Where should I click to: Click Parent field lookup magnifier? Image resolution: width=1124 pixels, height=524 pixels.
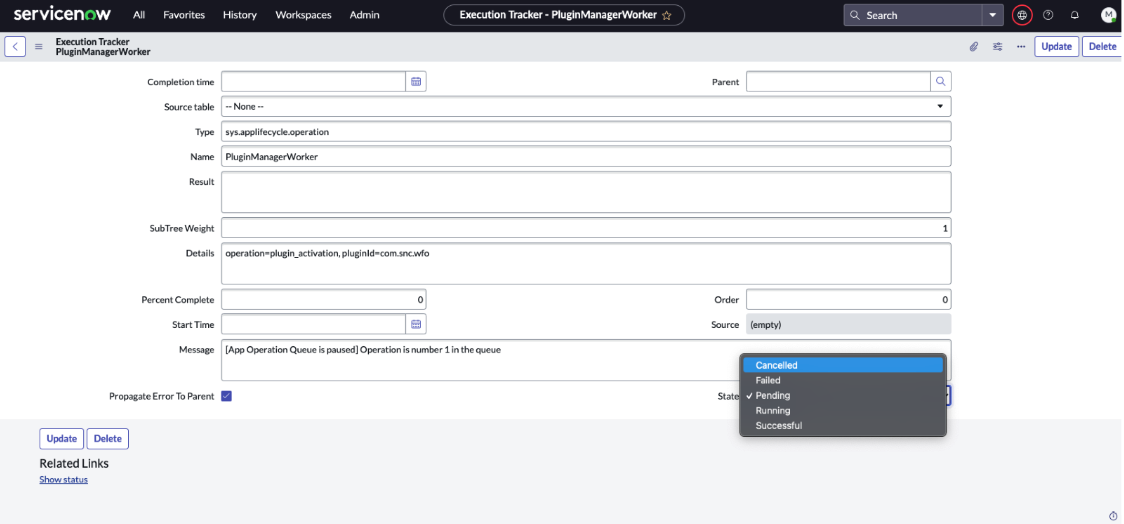pyautogui.click(x=941, y=82)
